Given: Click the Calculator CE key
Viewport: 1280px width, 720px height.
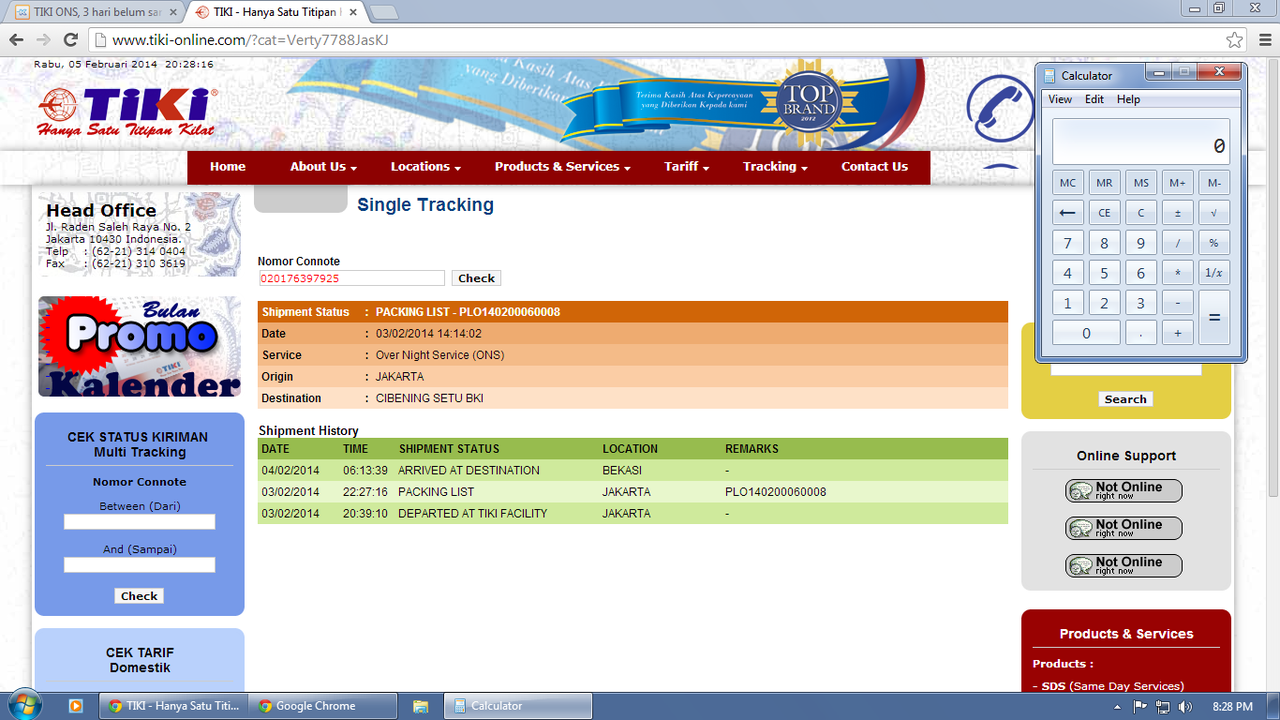Looking at the screenshot, I should [x=1104, y=212].
